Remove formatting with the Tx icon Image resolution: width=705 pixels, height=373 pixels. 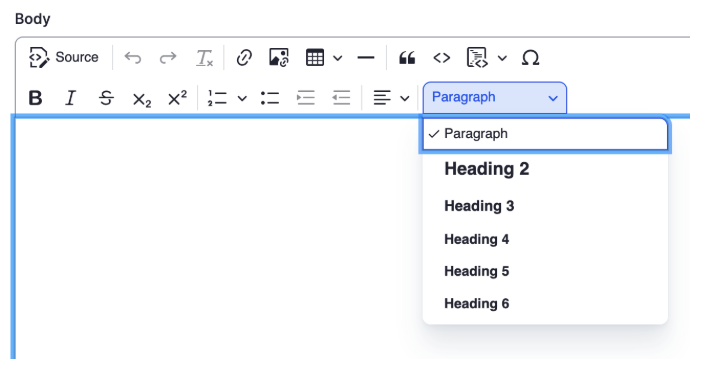click(x=204, y=58)
